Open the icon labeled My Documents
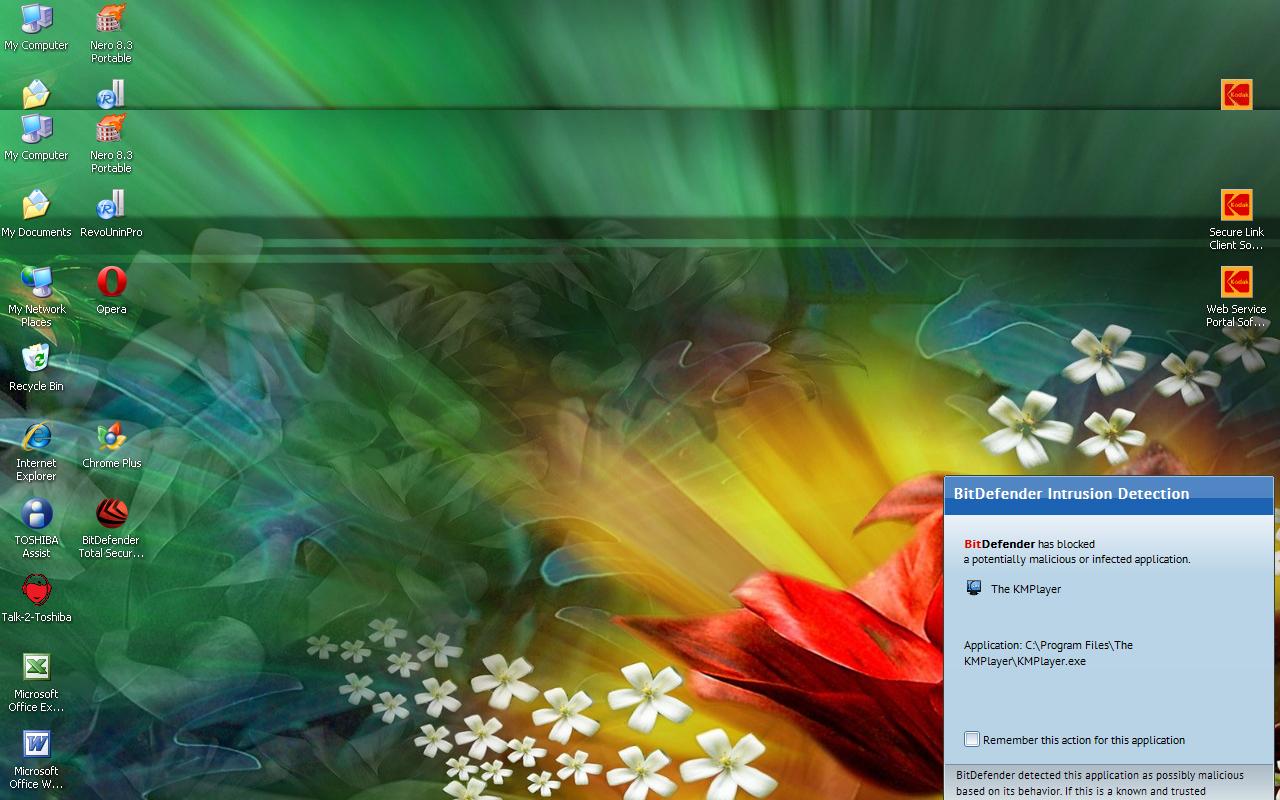The width and height of the screenshot is (1280, 800). [36, 214]
